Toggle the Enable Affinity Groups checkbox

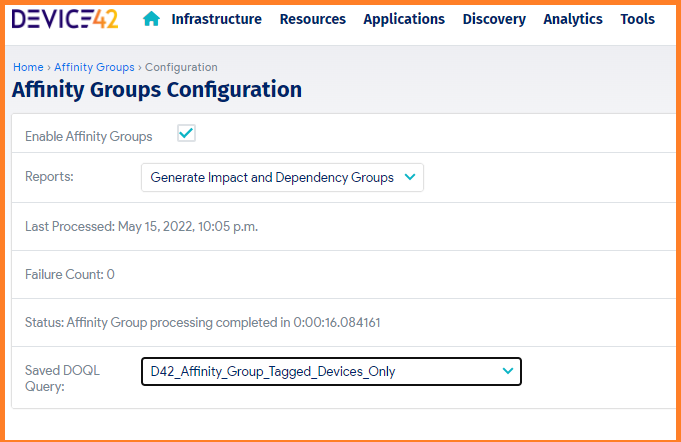point(186,133)
